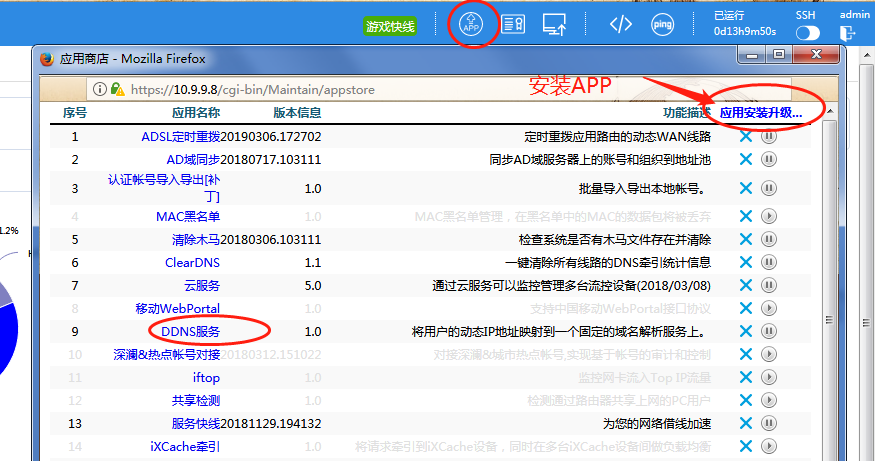Open the iftop app link
This screenshot has height=461, width=875.
[206, 378]
